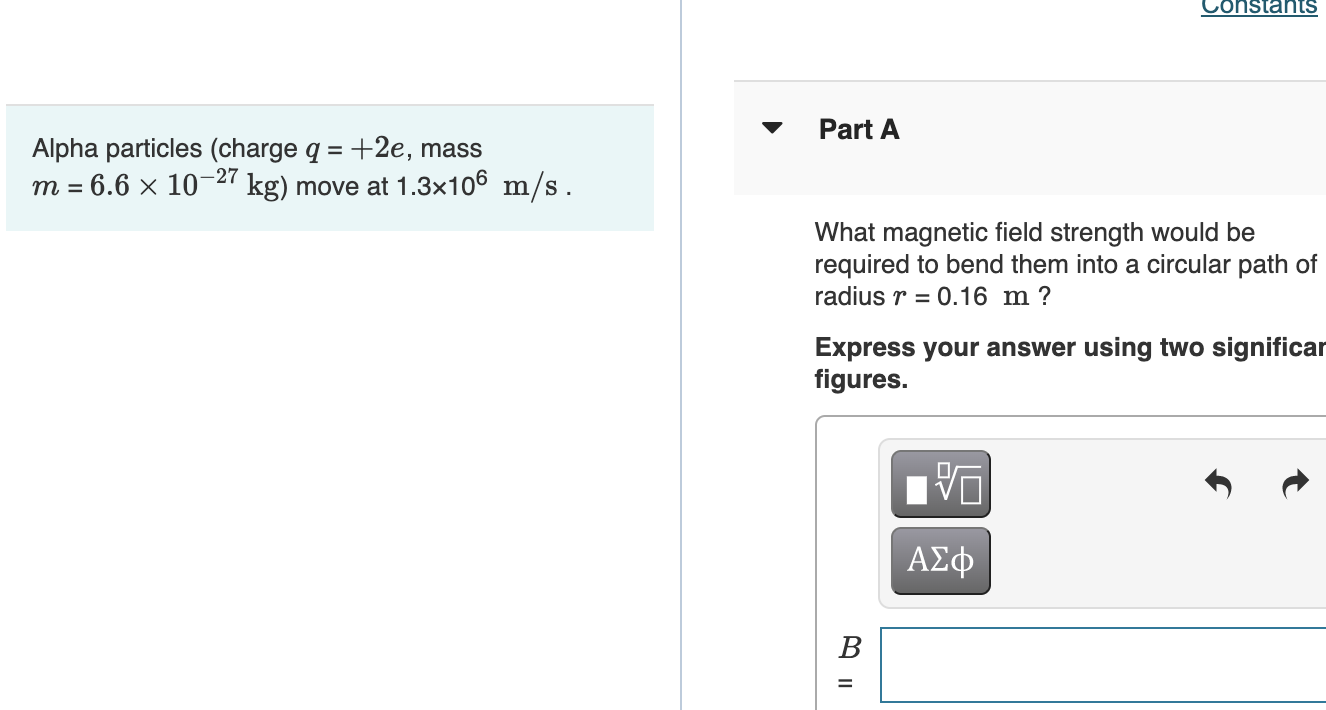Click the Part A disclosure triangle
This screenshot has height=710, width=1326.
point(773,128)
